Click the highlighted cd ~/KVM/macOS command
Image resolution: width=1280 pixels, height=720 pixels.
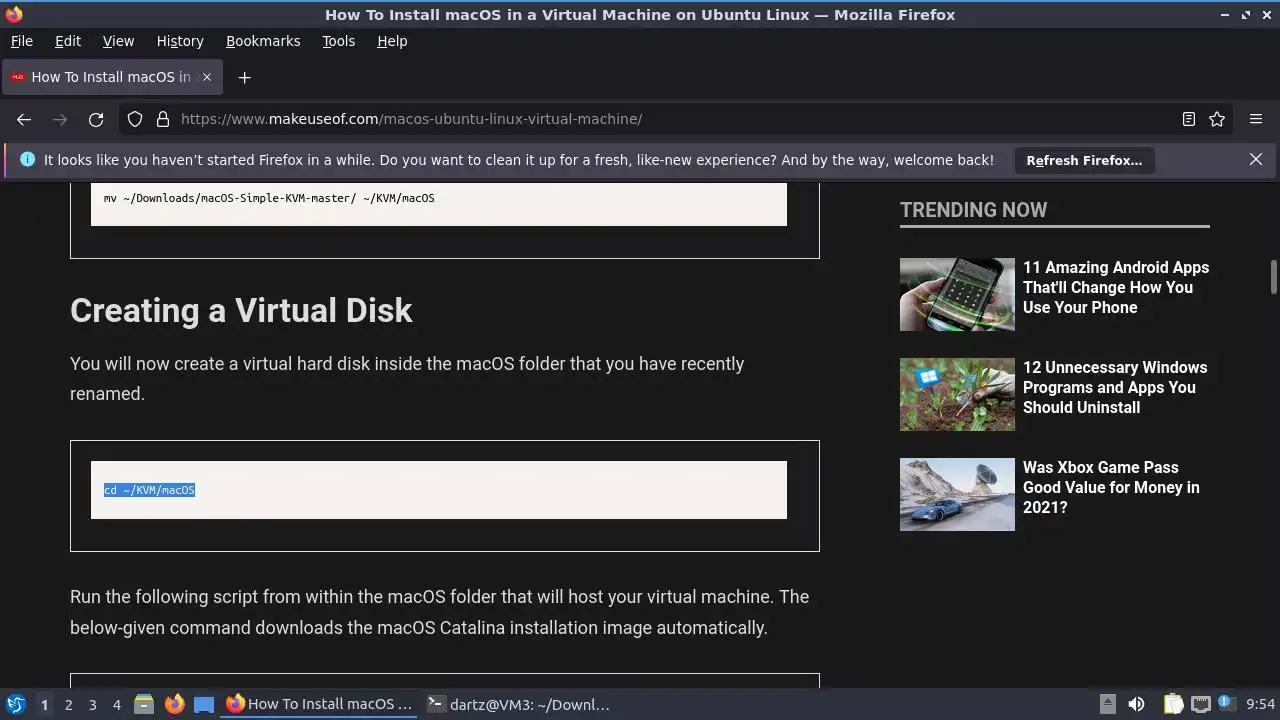pyautogui.click(x=150, y=490)
